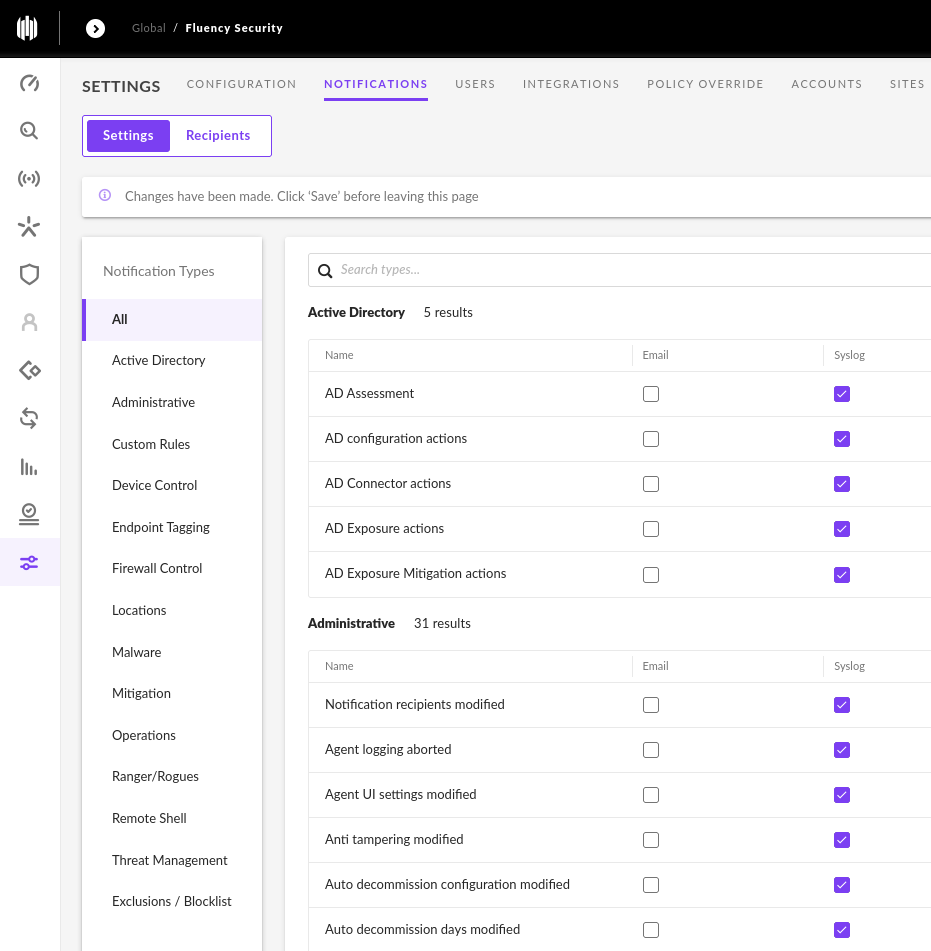The height and width of the screenshot is (951, 931).
Task: Open the circular sync arrows icon in sidebar
Action: 29,418
